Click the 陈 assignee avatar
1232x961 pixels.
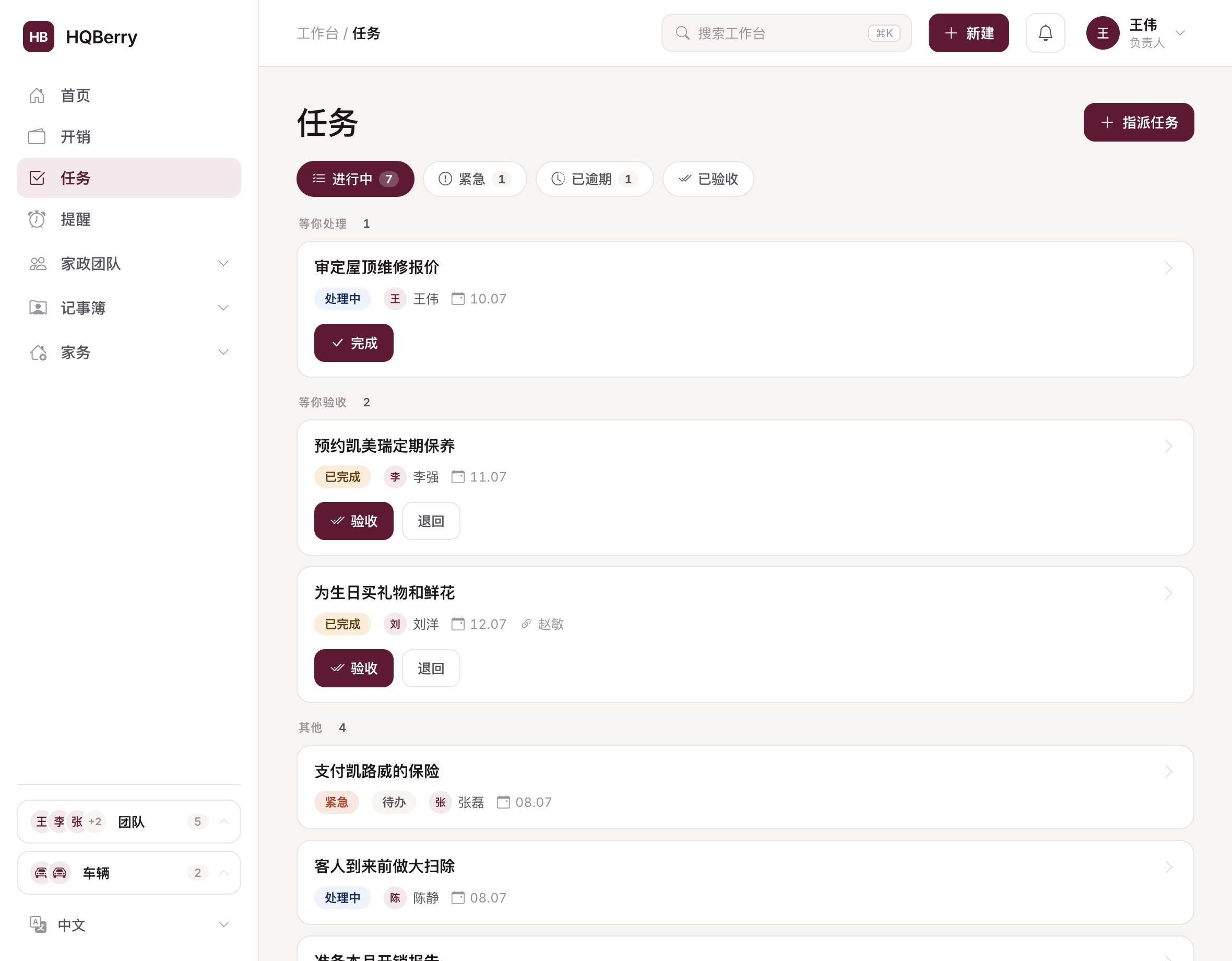pyautogui.click(x=395, y=898)
